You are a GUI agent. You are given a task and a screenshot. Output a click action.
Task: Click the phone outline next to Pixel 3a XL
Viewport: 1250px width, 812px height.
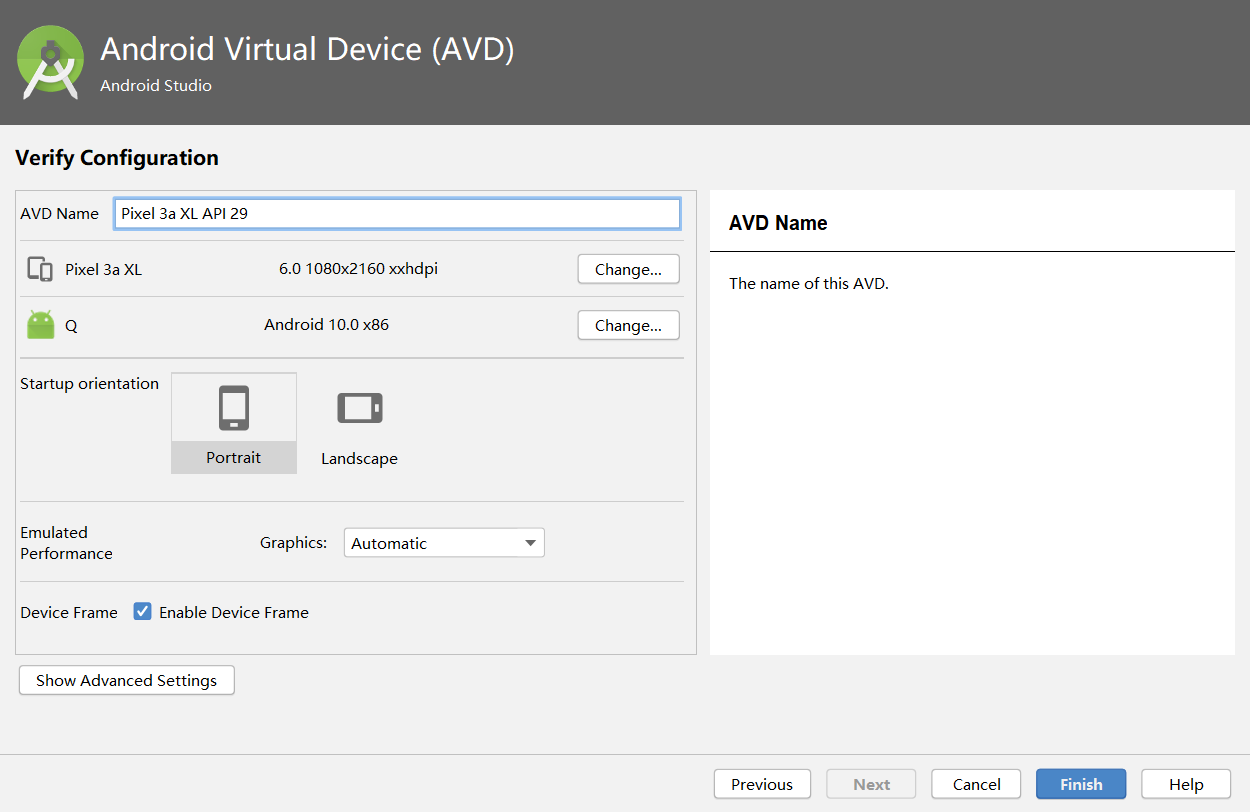tap(42, 268)
